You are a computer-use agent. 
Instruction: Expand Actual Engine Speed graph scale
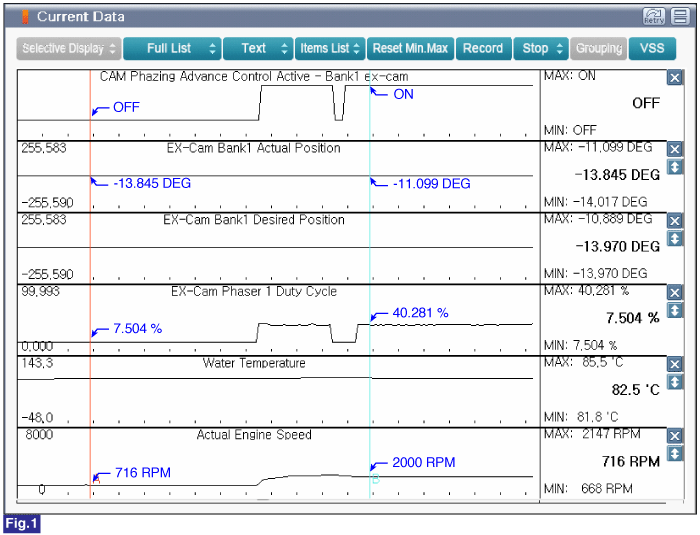coord(674,454)
